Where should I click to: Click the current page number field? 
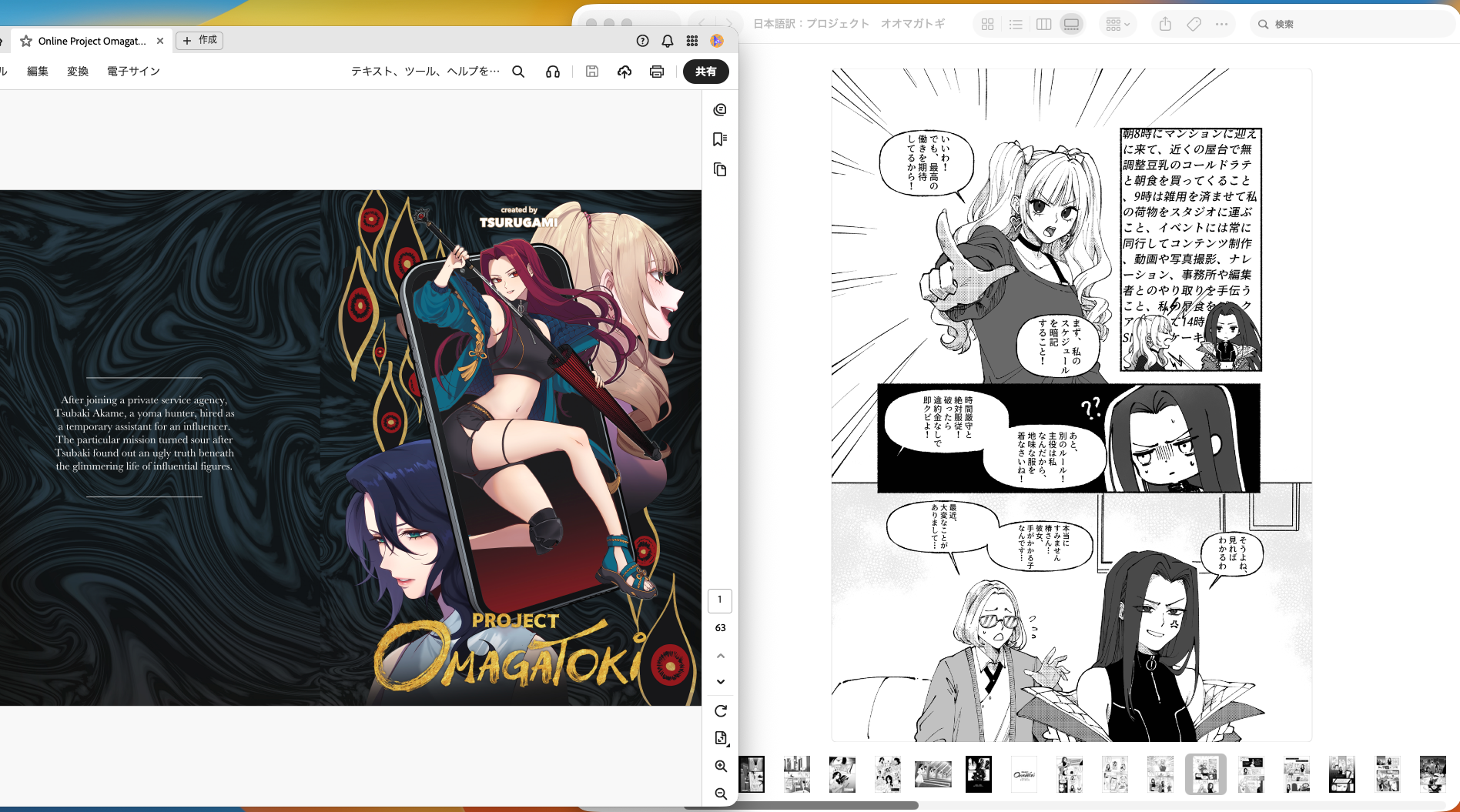[720, 600]
